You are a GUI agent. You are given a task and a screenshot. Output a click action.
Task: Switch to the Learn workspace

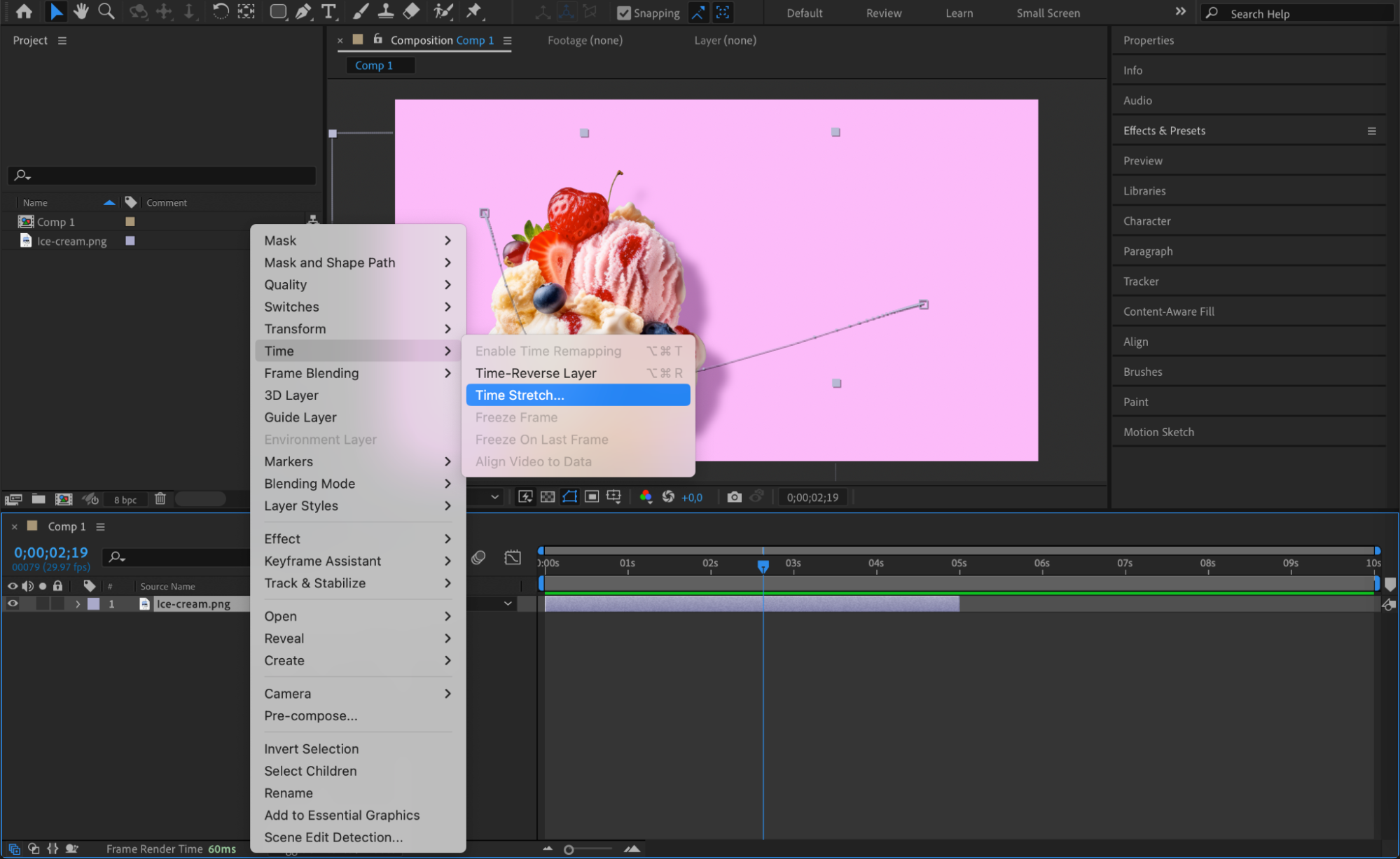pyautogui.click(x=959, y=13)
